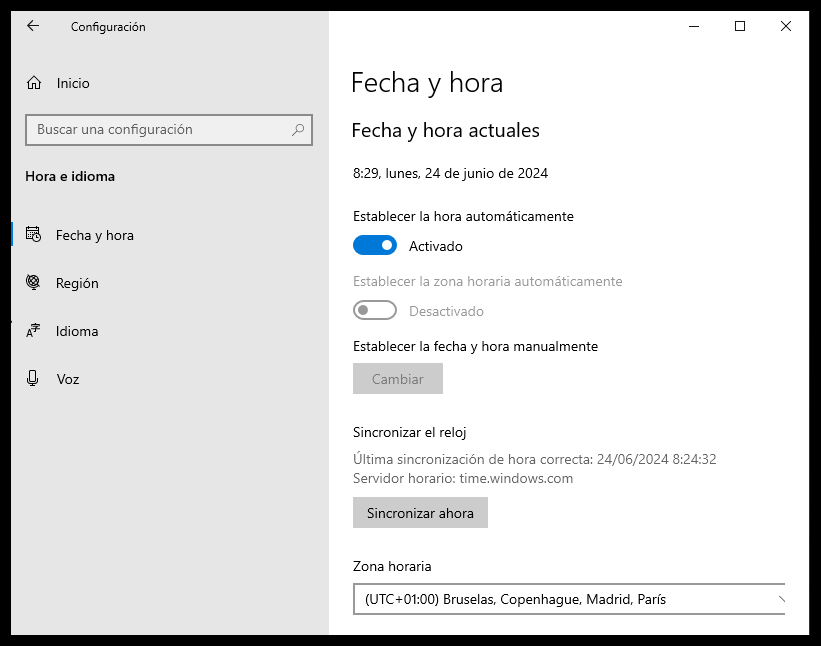Open the Voz section
Image resolution: width=821 pixels, height=646 pixels.
pos(170,378)
